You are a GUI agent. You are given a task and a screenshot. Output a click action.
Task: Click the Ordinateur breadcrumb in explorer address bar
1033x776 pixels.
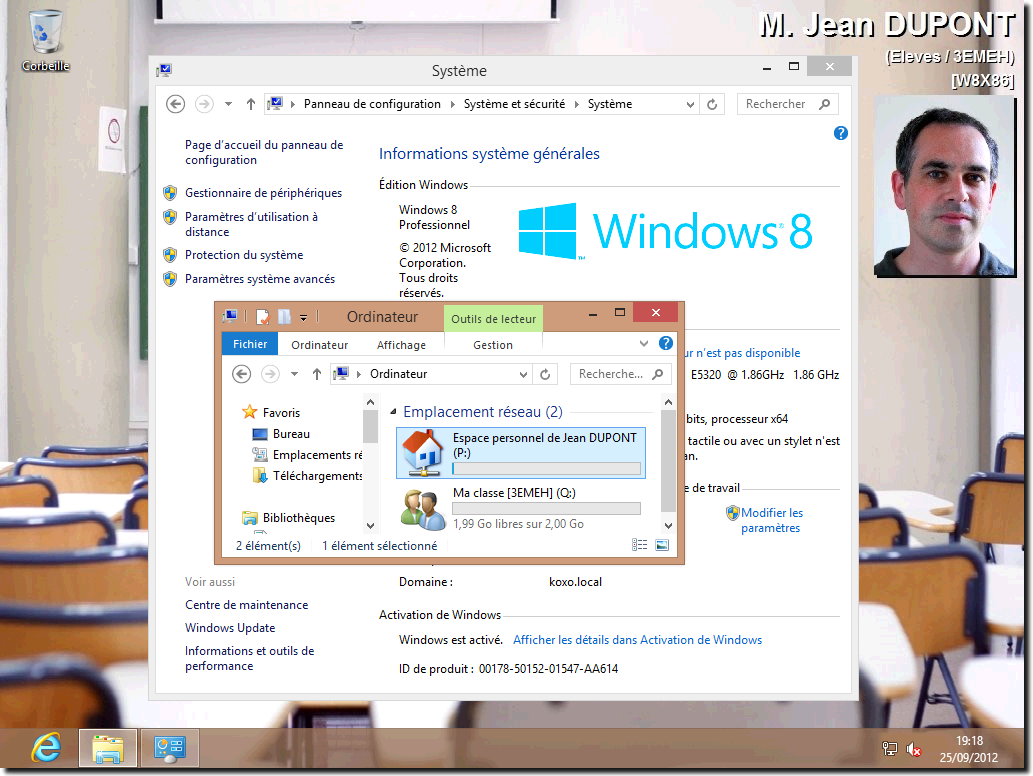(x=399, y=374)
